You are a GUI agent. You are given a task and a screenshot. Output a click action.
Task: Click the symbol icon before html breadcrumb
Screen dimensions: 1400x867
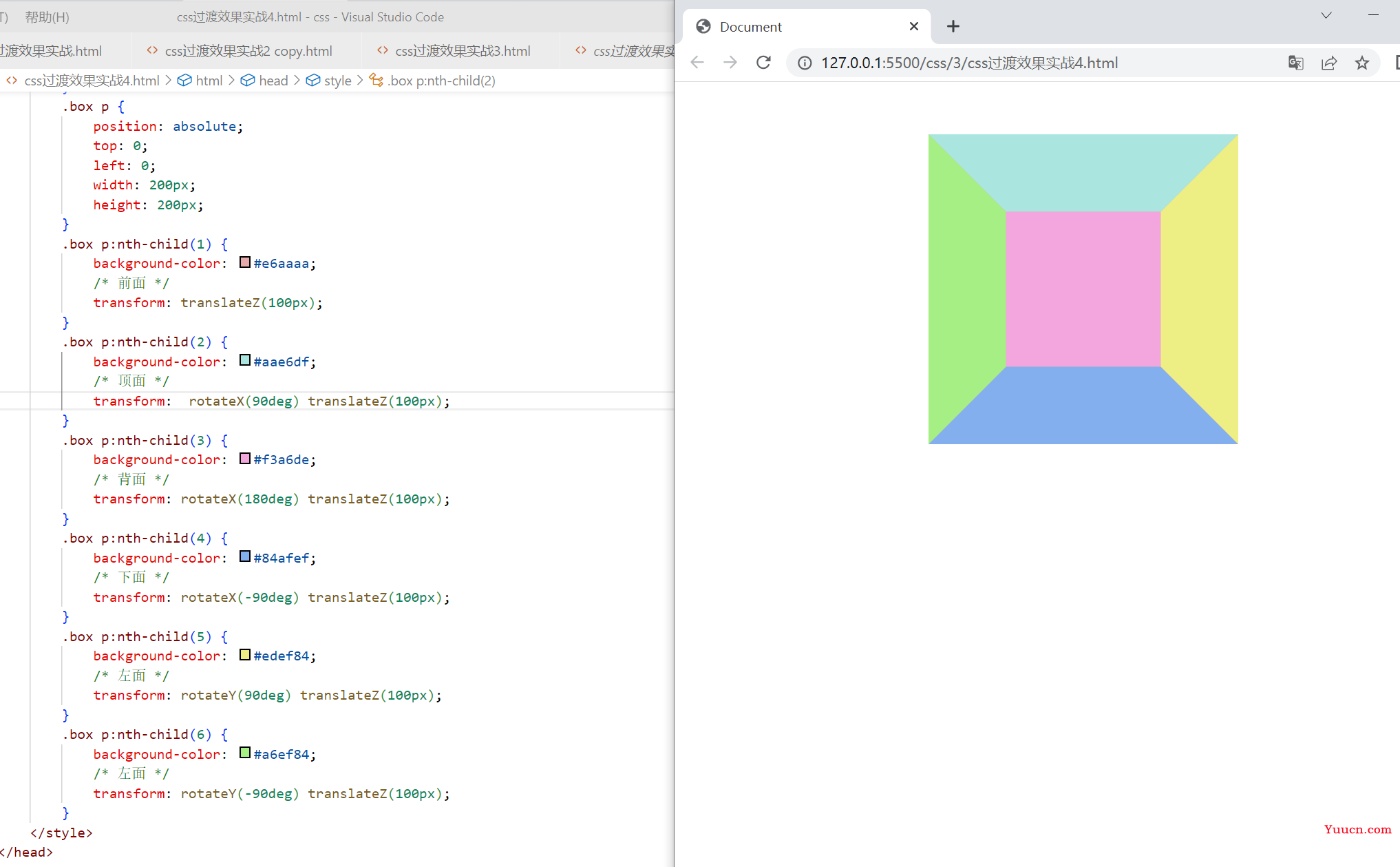tap(184, 80)
